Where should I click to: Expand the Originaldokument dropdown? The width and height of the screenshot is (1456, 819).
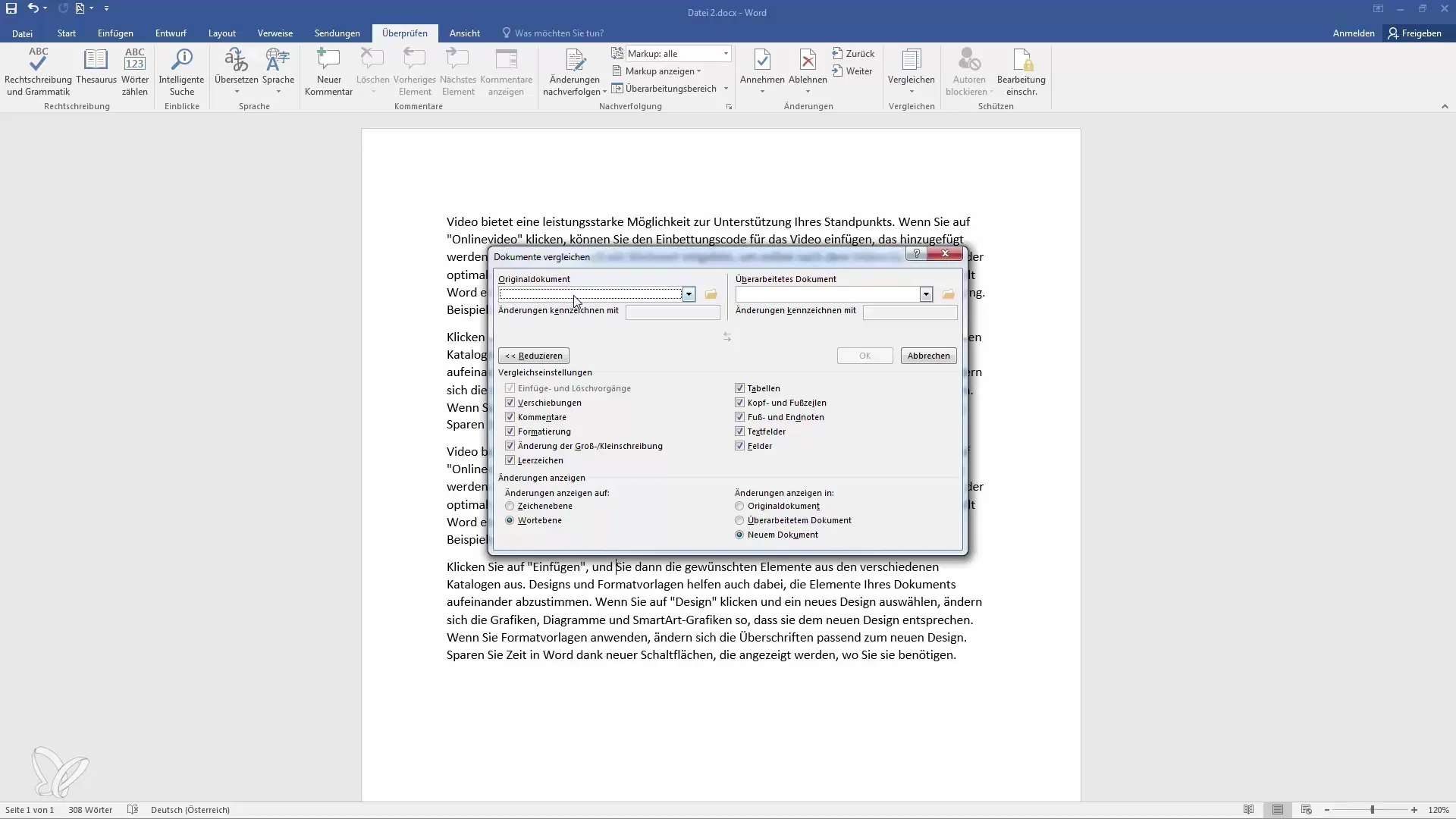point(688,294)
